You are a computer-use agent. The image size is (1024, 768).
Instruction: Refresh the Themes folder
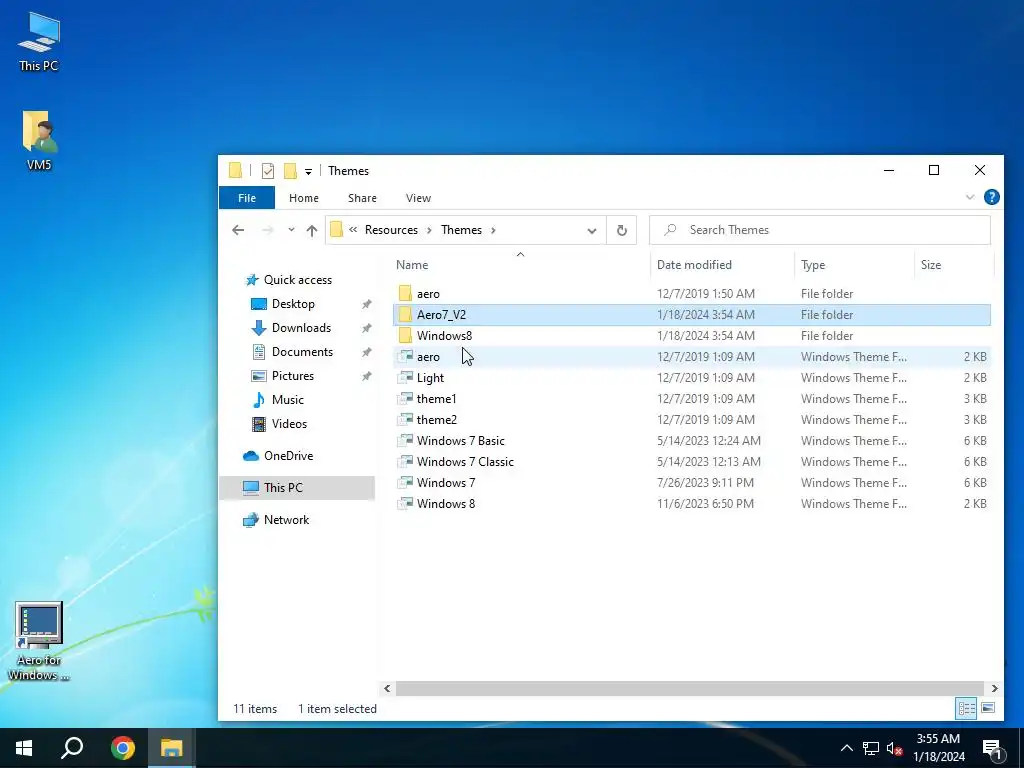622,231
